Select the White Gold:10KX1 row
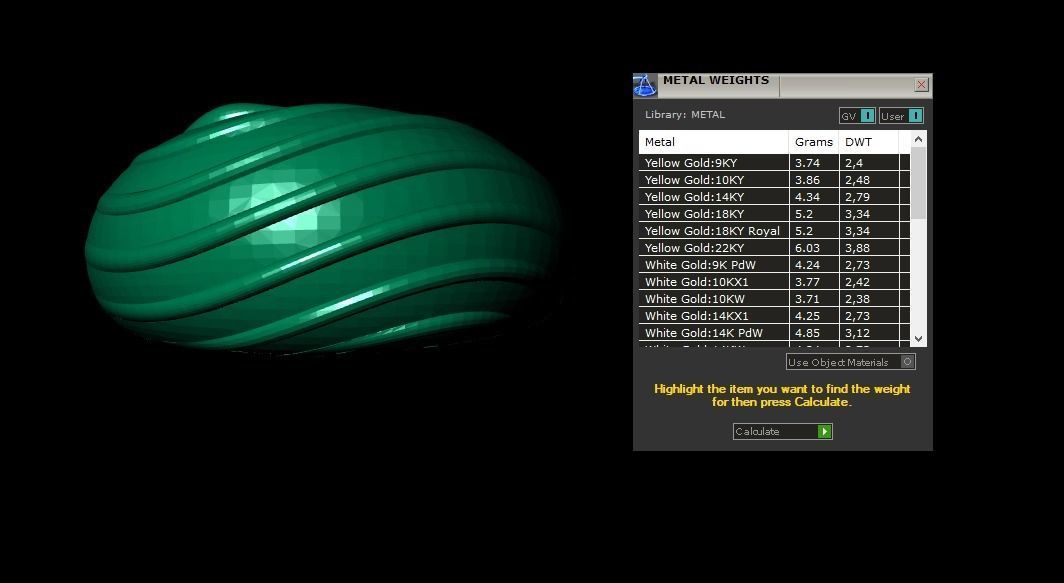 click(774, 282)
